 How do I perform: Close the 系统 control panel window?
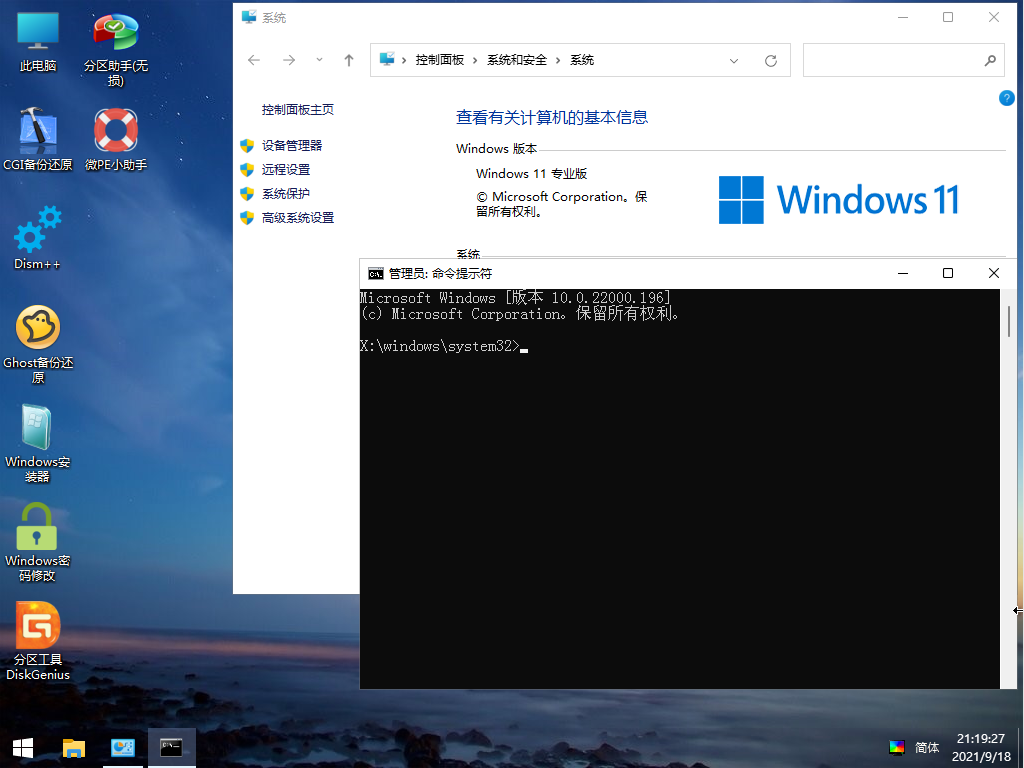pyautogui.click(x=994, y=18)
